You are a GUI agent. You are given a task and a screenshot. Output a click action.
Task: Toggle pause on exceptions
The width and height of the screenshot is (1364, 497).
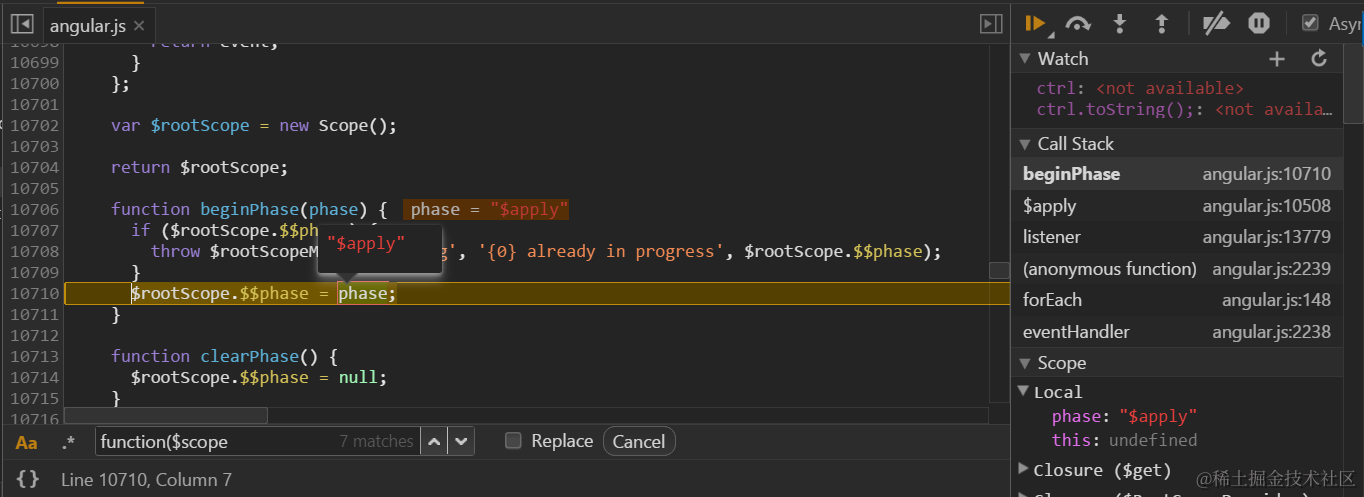pyautogui.click(x=1259, y=24)
